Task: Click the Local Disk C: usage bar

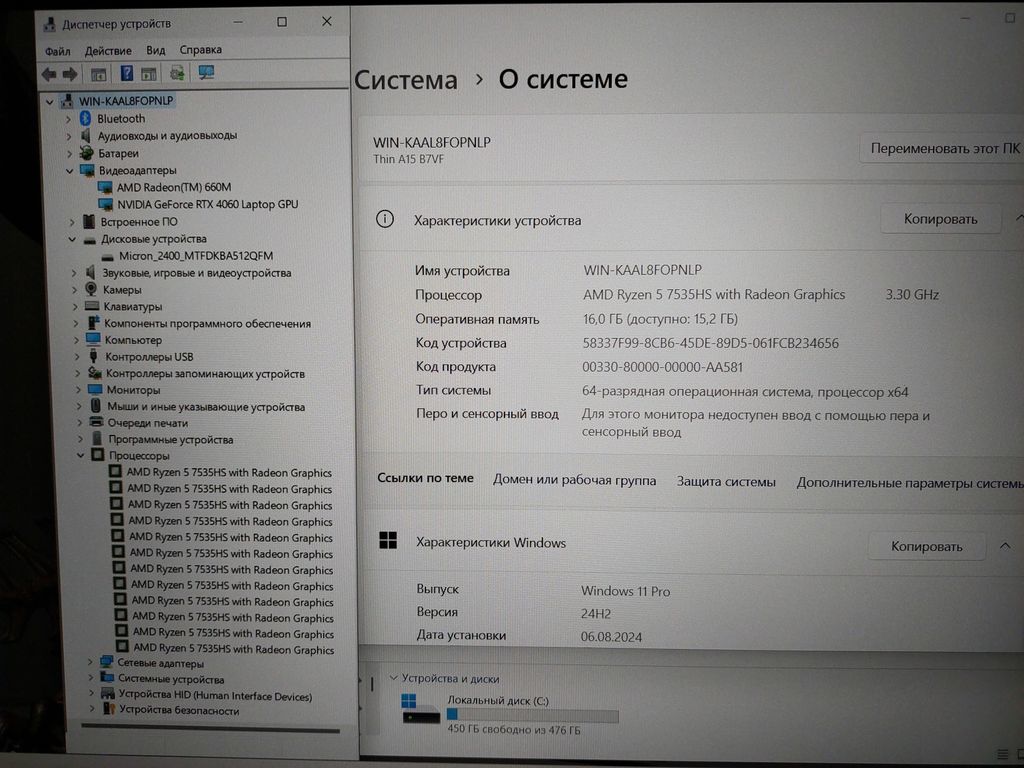Action: pos(532,716)
